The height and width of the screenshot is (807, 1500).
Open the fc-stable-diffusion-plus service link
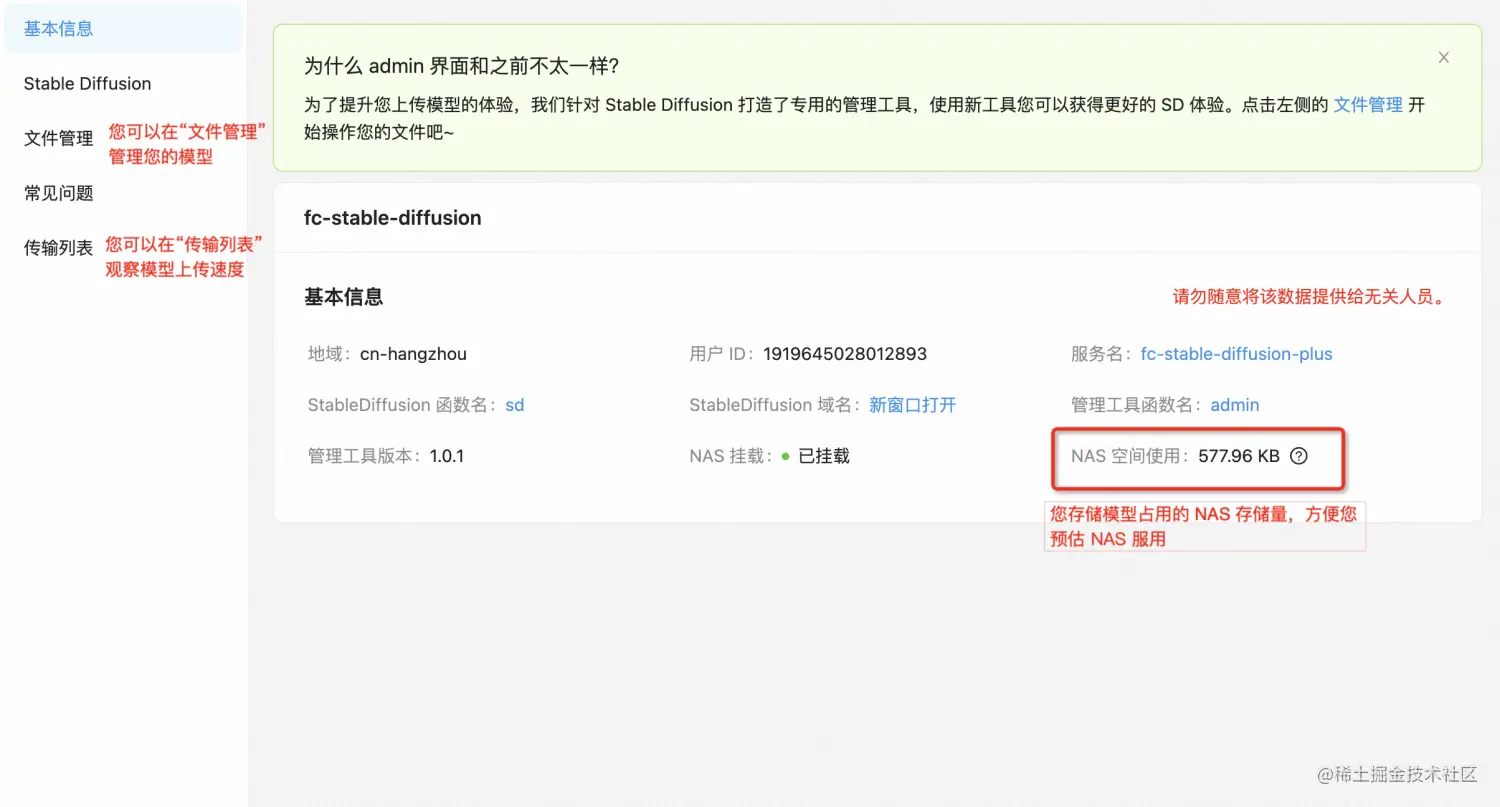coord(1236,354)
